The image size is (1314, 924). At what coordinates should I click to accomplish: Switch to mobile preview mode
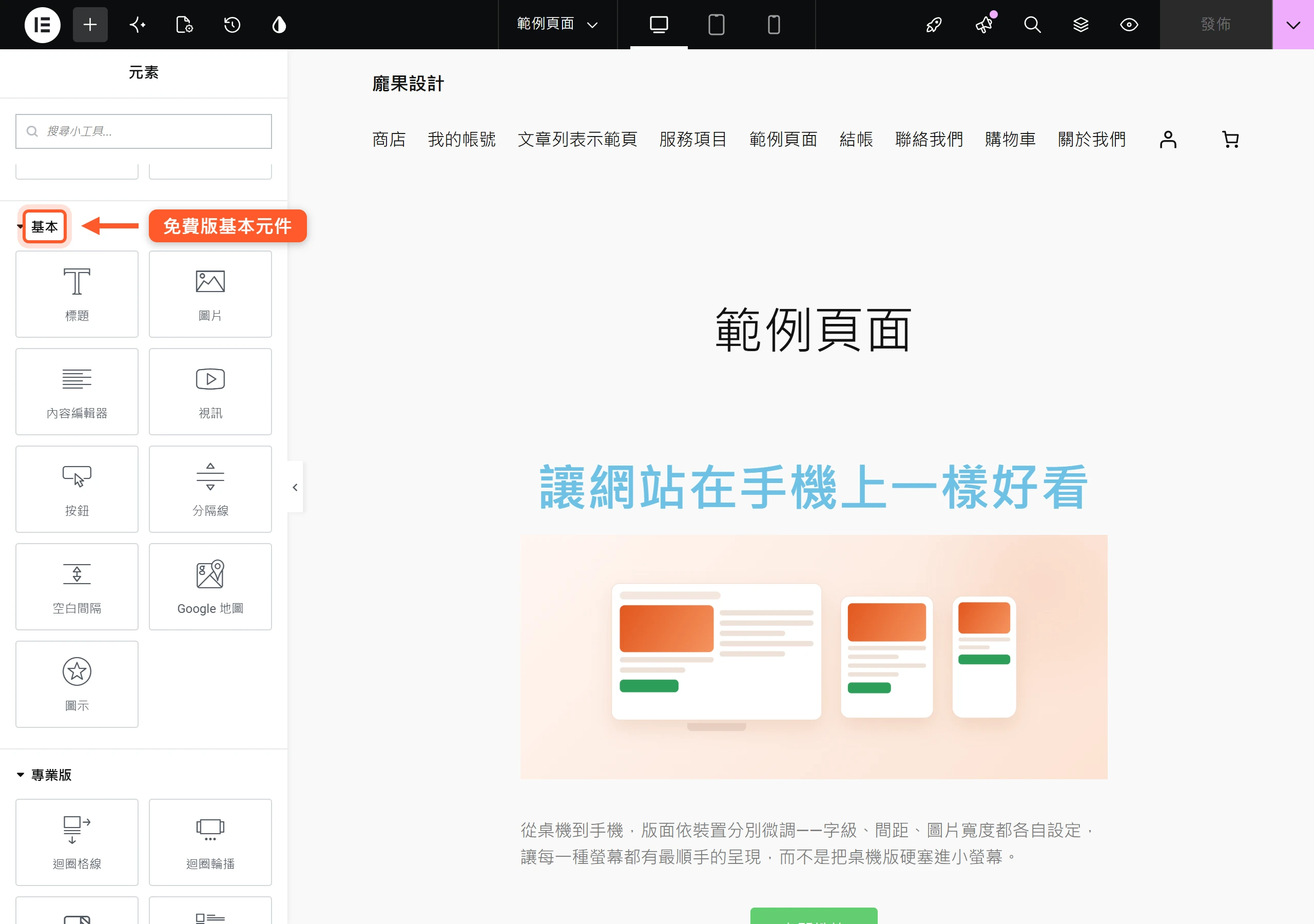pos(774,25)
